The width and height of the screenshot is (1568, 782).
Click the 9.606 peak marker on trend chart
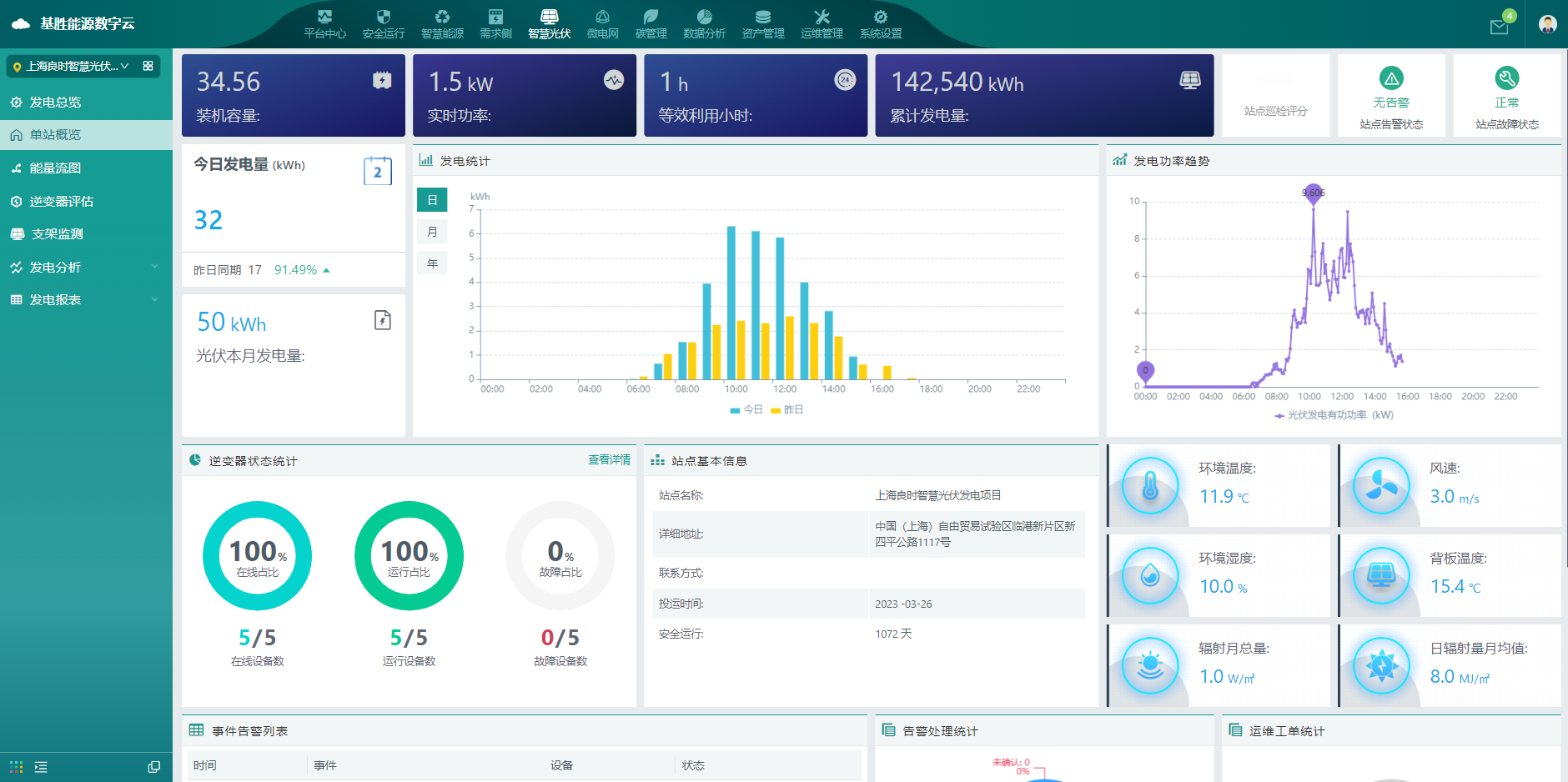point(1313,193)
